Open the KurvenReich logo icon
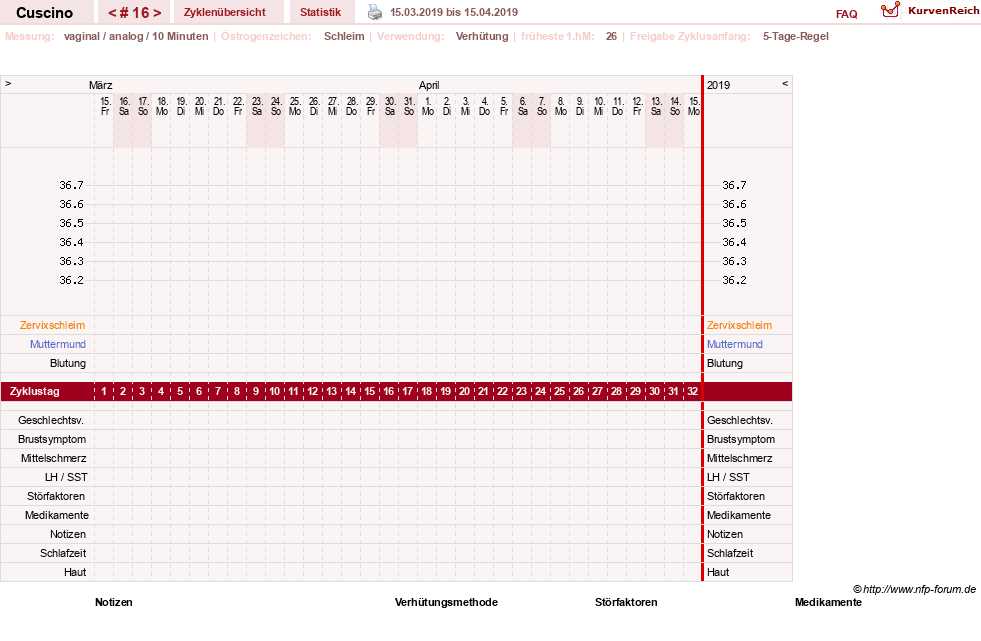Screen dimensions: 981x641 pyautogui.click(x=890, y=10)
